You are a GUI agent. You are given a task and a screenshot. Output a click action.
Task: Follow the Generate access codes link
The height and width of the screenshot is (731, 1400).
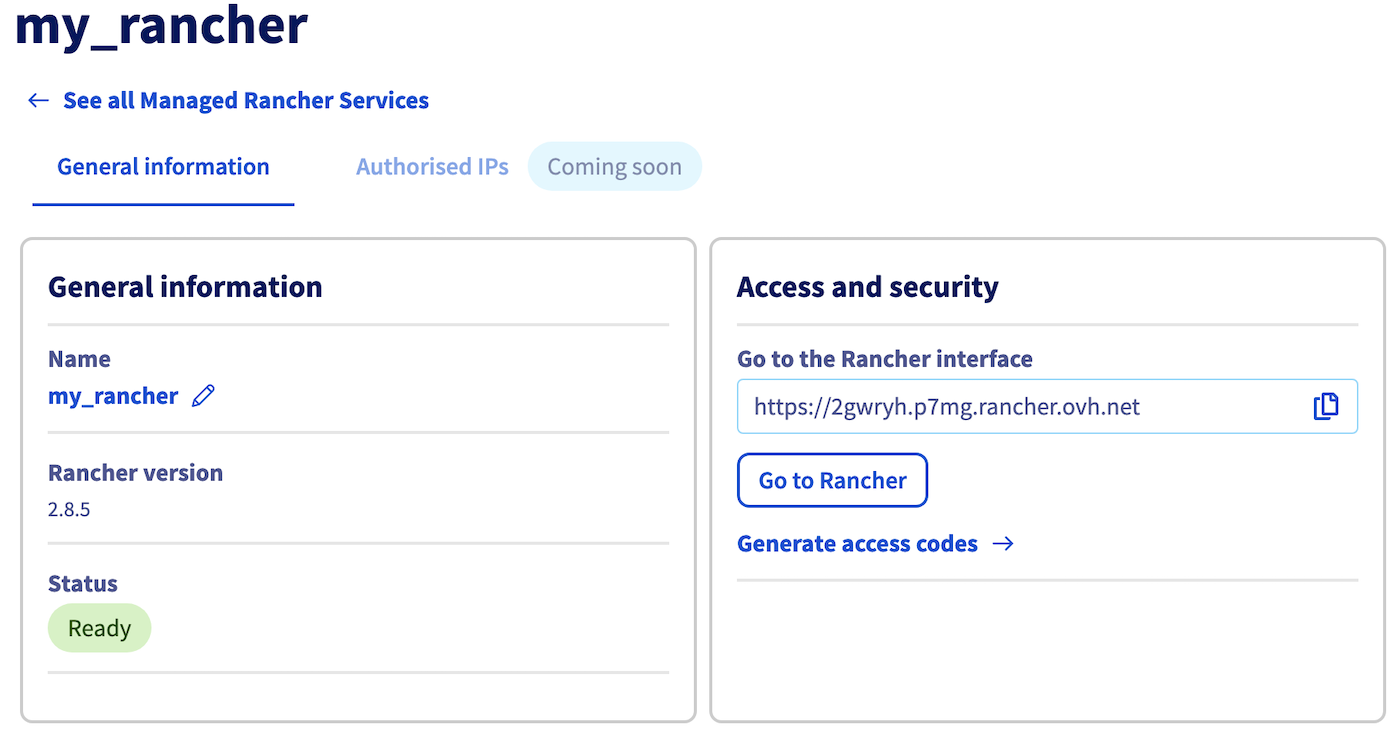coord(857,544)
